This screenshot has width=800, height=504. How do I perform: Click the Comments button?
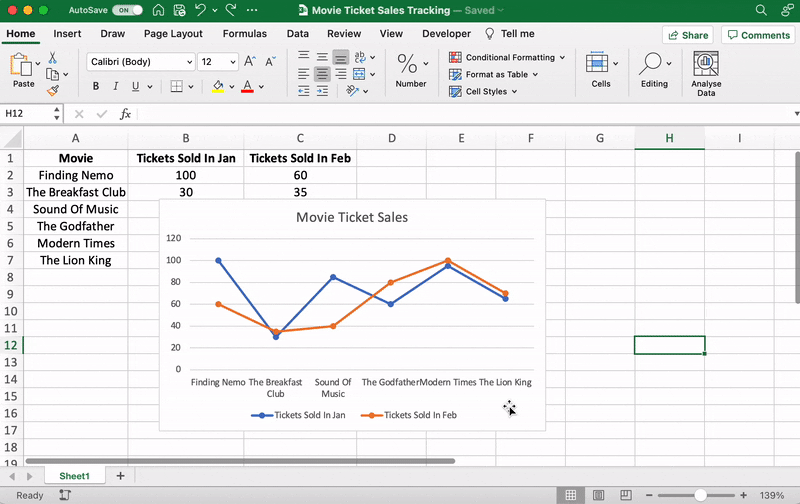[x=758, y=35]
